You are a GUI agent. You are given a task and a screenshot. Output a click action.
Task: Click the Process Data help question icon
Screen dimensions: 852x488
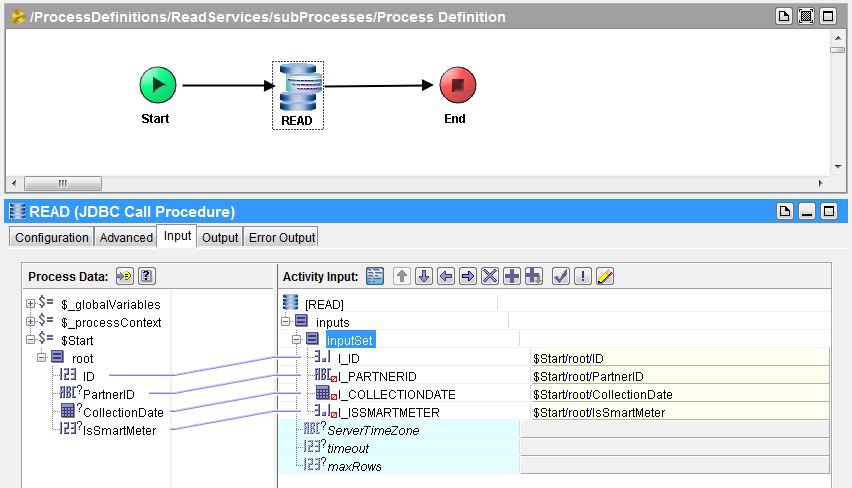click(146, 277)
